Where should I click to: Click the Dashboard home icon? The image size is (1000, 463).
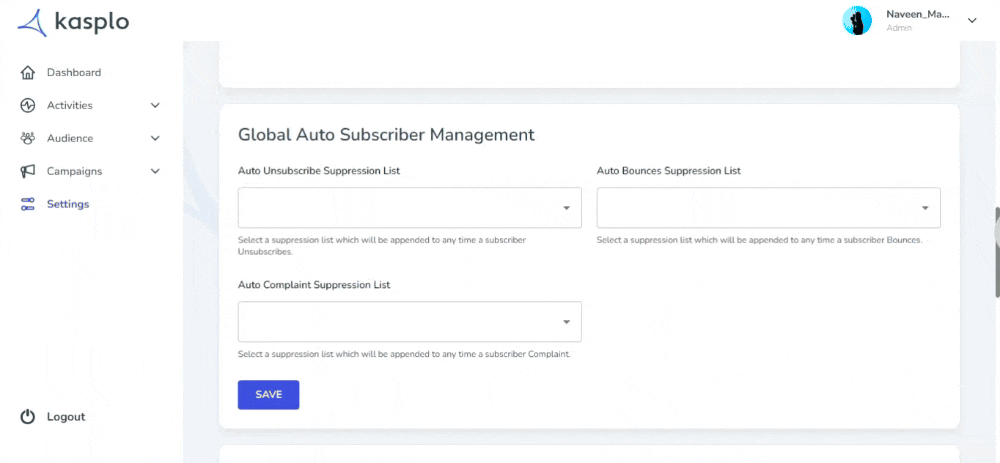pyautogui.click(x=27, y=73)
